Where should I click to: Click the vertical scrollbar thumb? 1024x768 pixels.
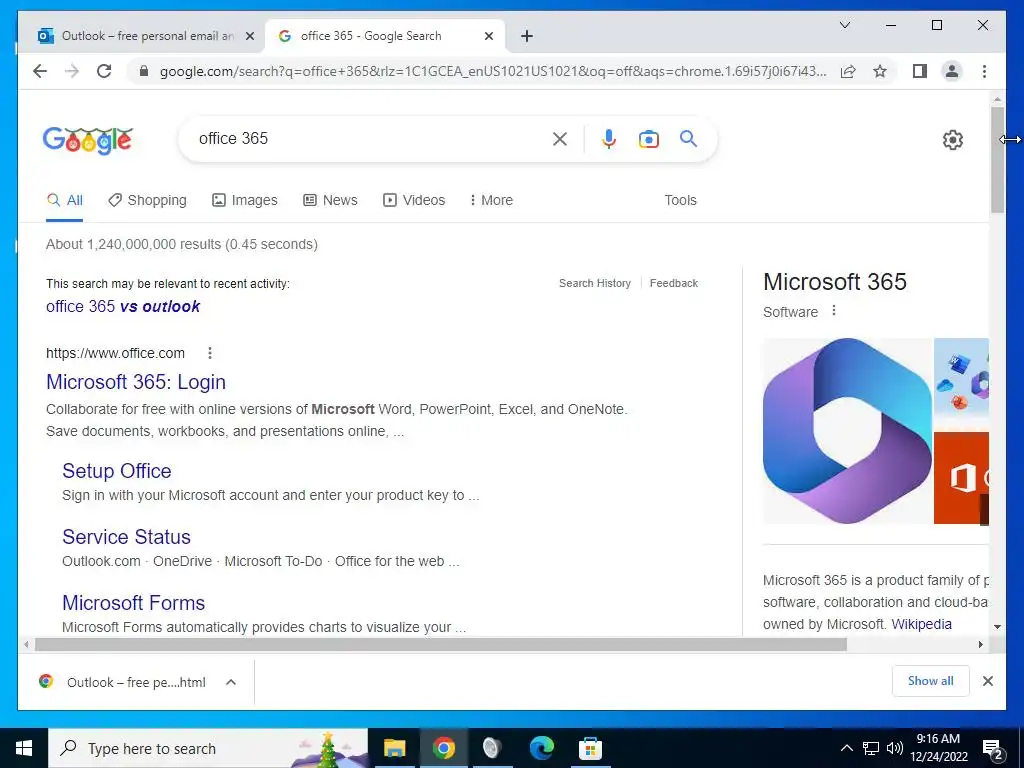(x=997, y=160)
